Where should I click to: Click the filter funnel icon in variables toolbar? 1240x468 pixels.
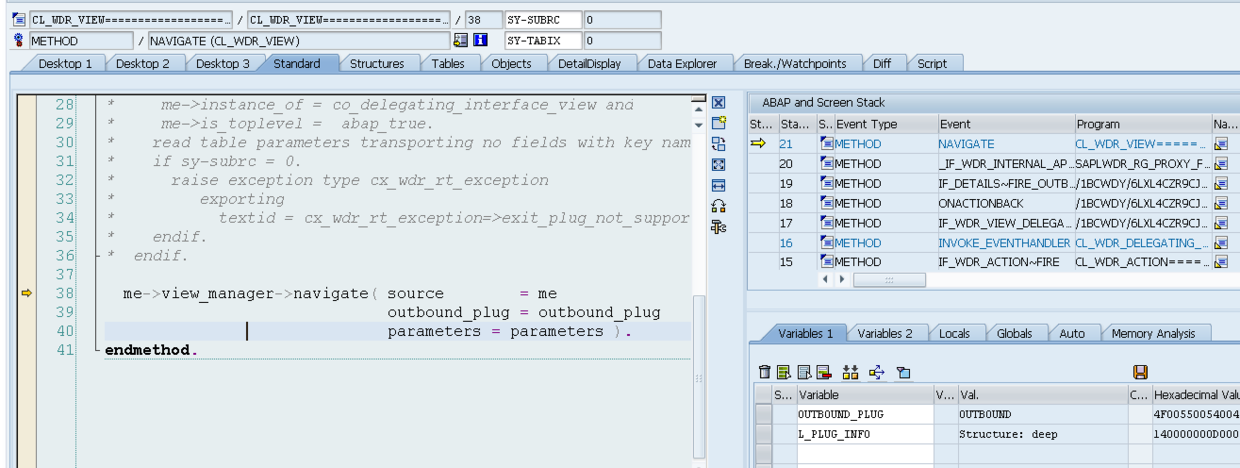point(903,372)
